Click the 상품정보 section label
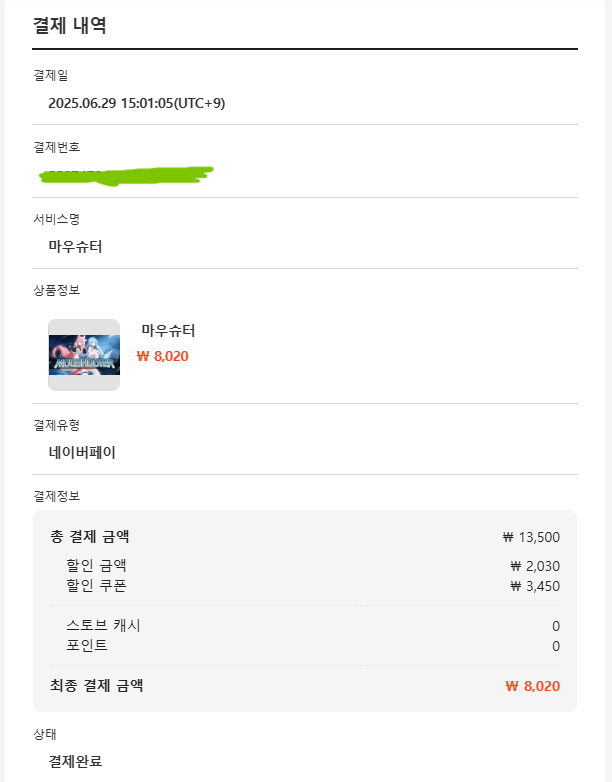The width and height of the screenshot is (612, 782). pos(56,290)
